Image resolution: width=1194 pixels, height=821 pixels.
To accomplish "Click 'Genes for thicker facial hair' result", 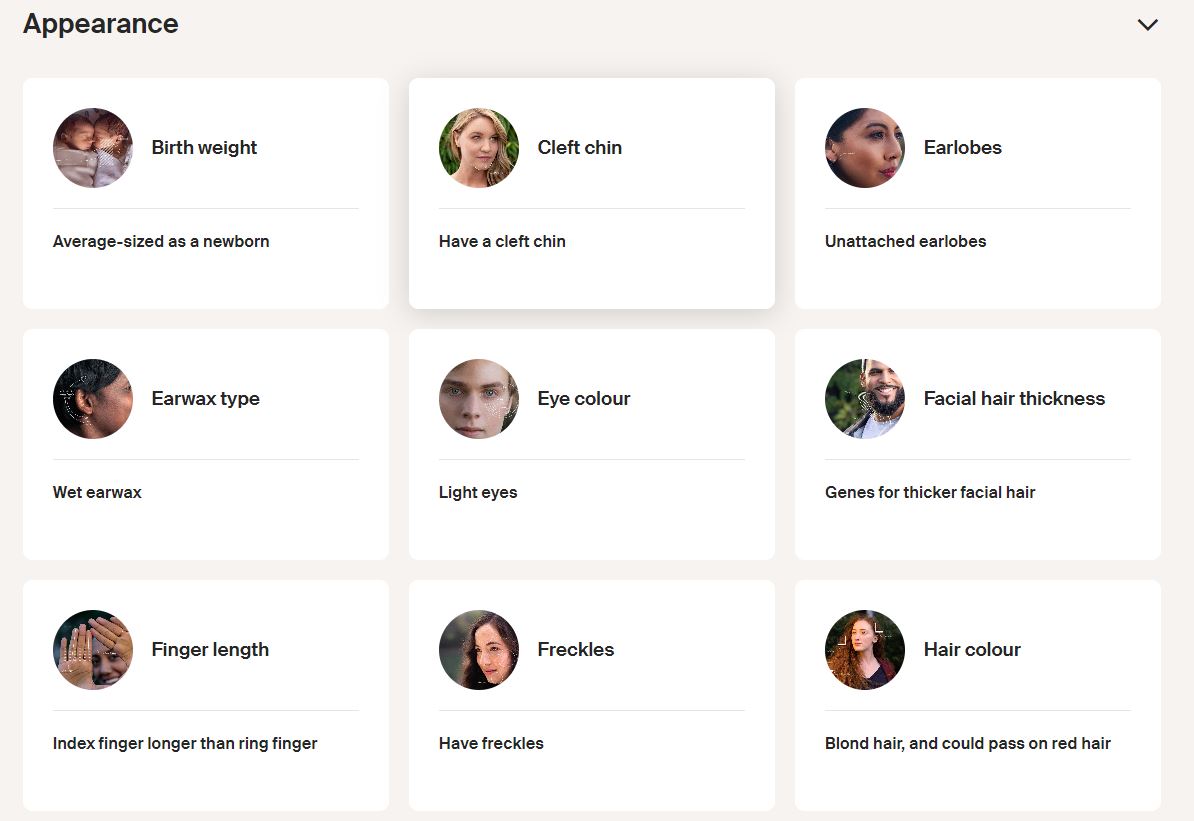I will 929,492.
